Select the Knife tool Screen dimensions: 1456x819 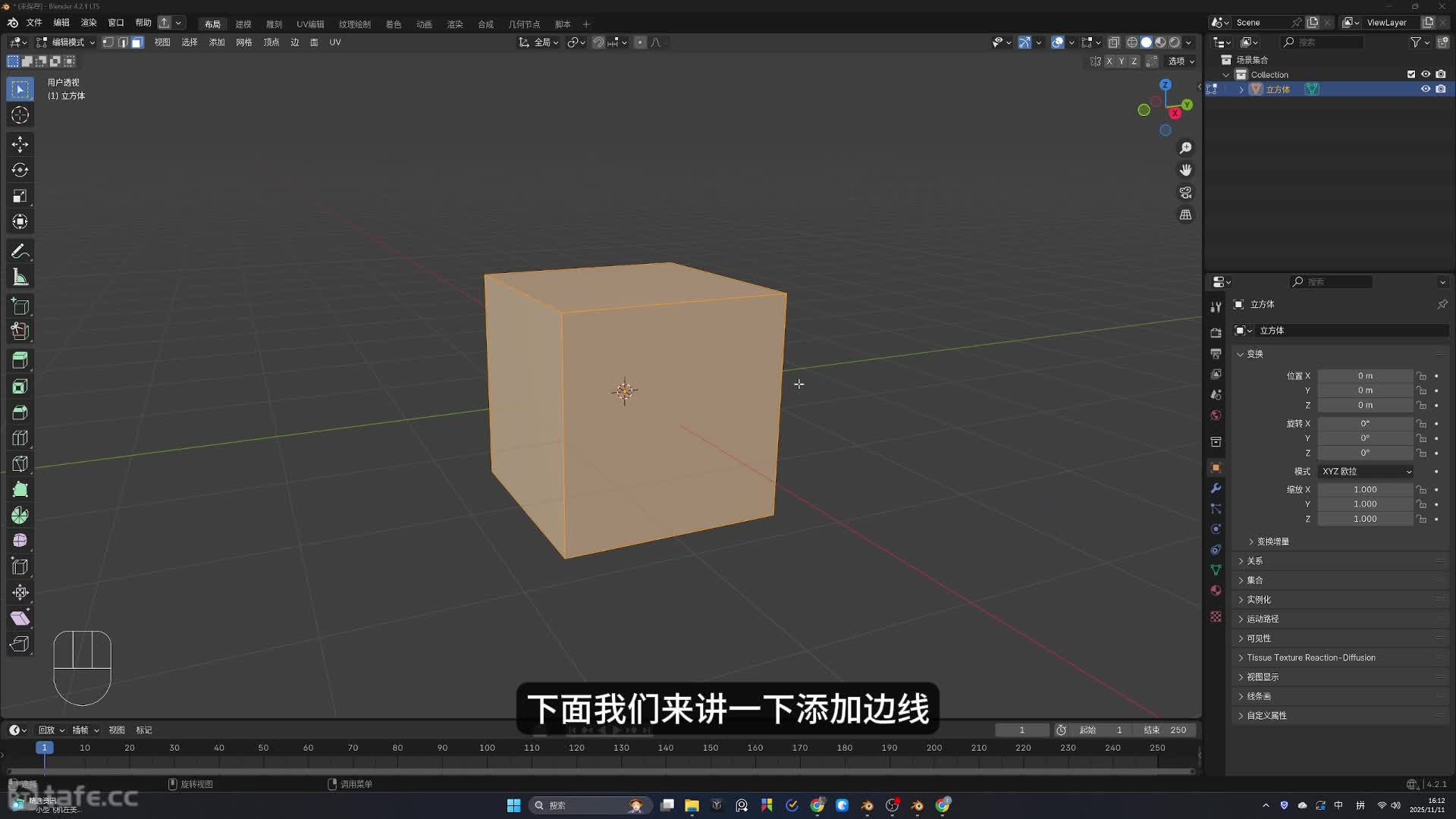pos(20,464)
